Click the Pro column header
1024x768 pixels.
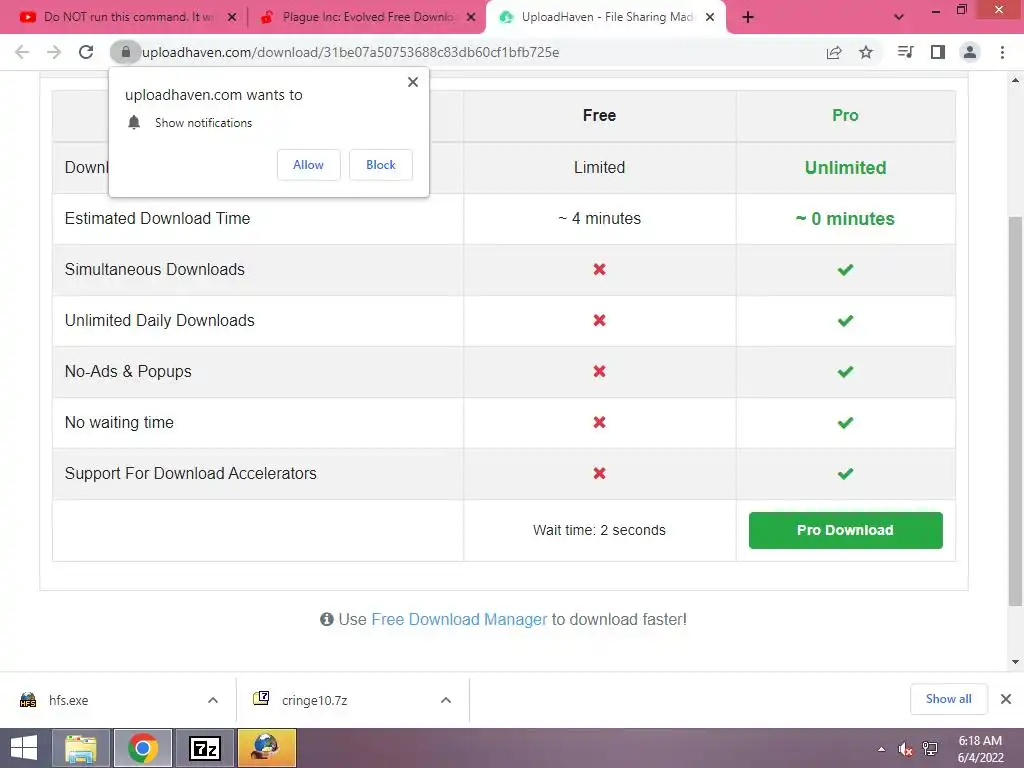click(845, 116)
